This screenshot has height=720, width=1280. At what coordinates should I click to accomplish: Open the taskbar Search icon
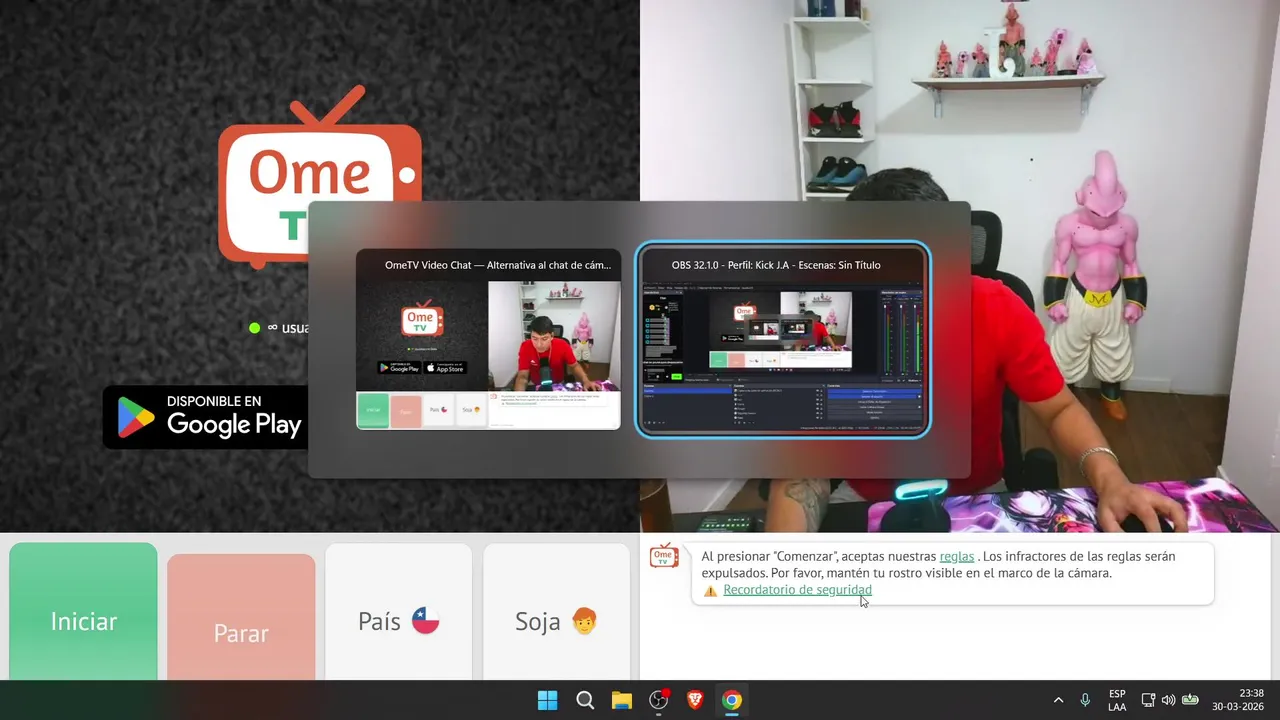tap(585, 700)
